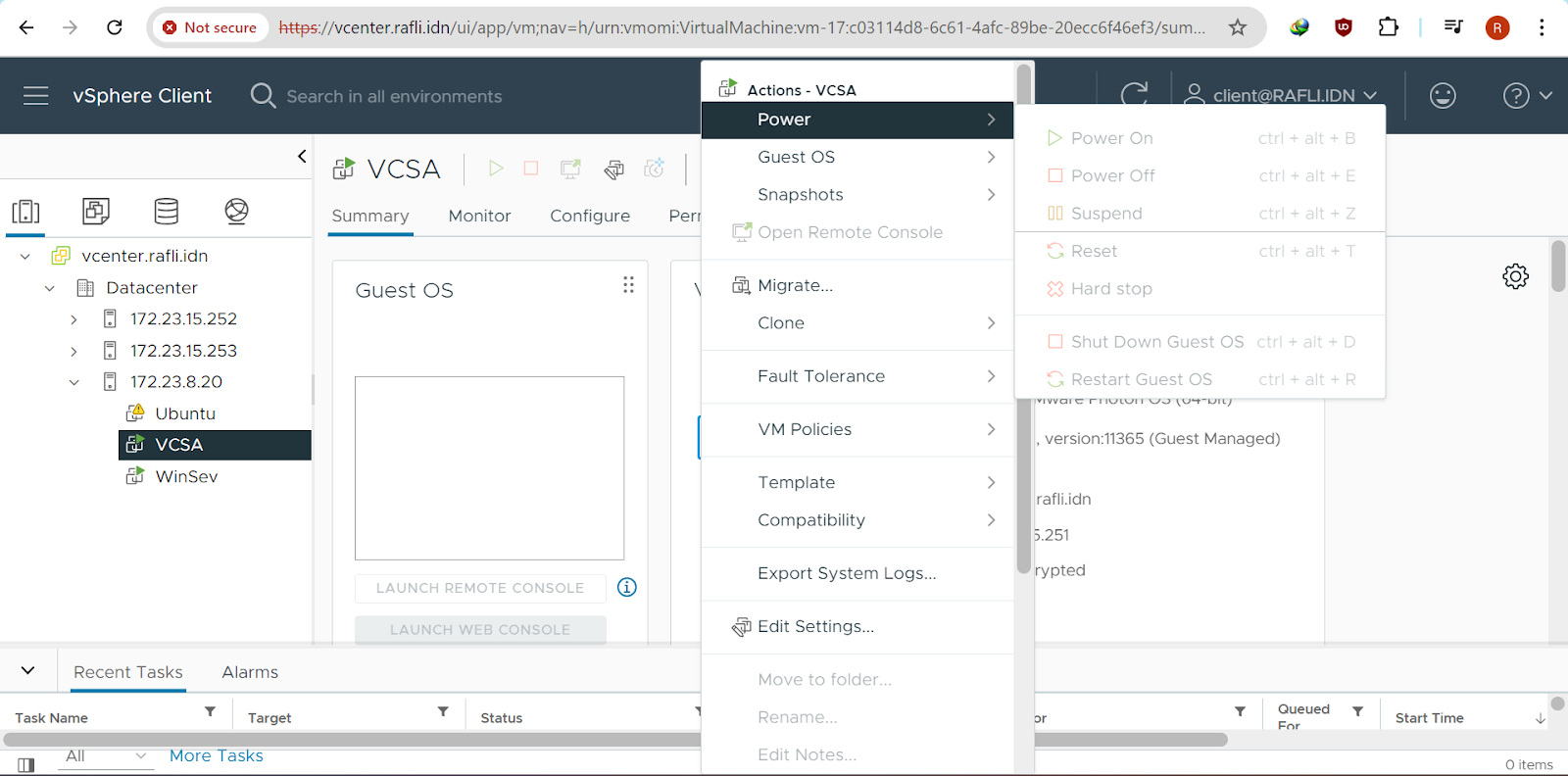
Task: Open the VMs and Templates inventory view
Action: (x=96, y=211)
